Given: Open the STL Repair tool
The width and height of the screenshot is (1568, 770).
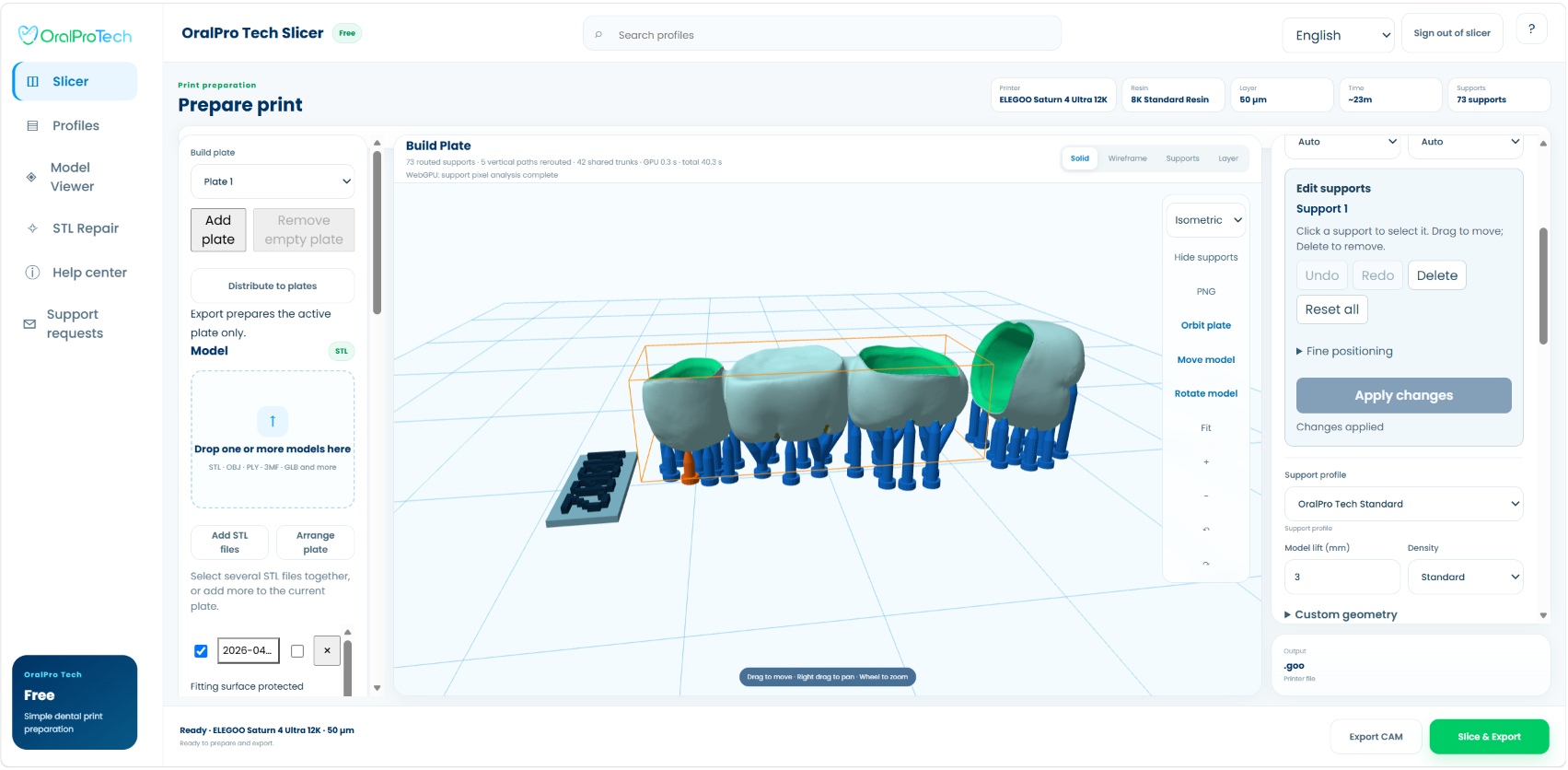Looking at the screenshot, I should [75, 228].
